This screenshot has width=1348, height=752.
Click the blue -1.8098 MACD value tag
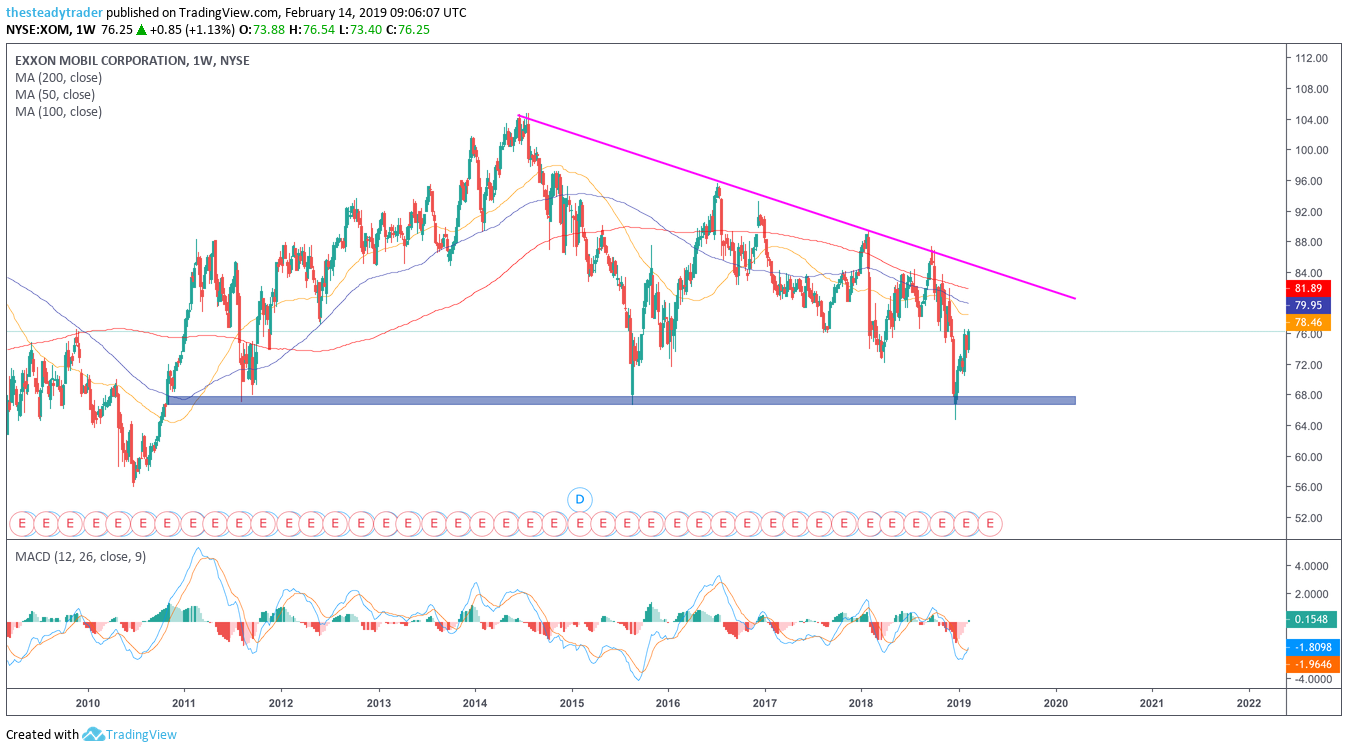(x=1312, y=647)
